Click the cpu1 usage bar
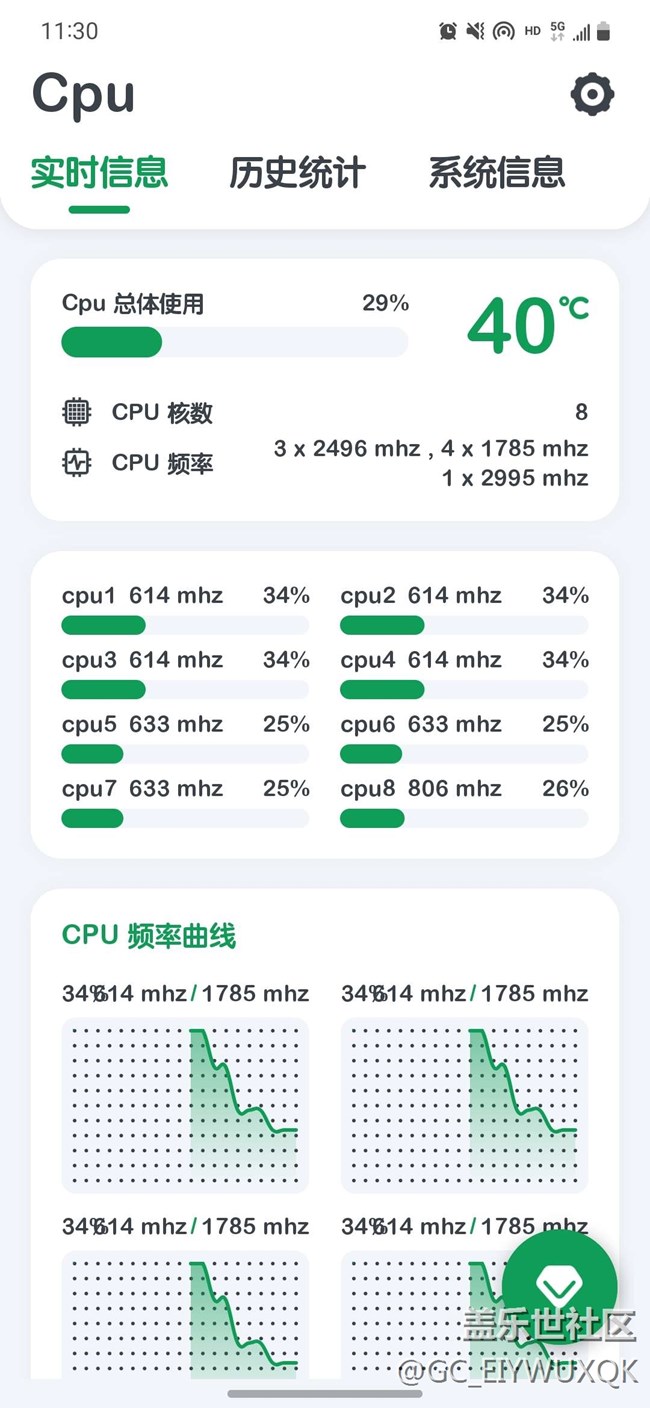 (185, 626)
